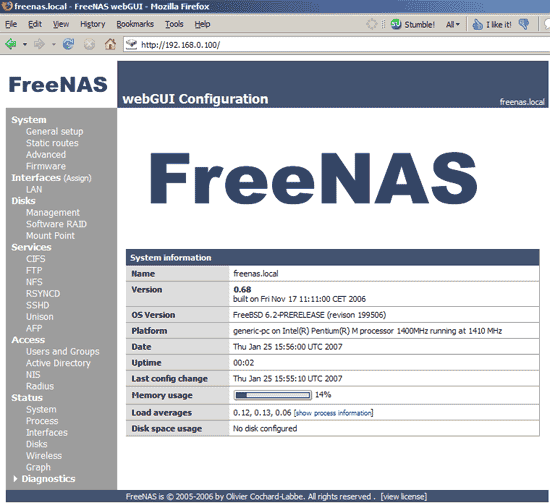Open the StumbleUpon All dropdown
The image size is (550, 503).
(453, 24)
